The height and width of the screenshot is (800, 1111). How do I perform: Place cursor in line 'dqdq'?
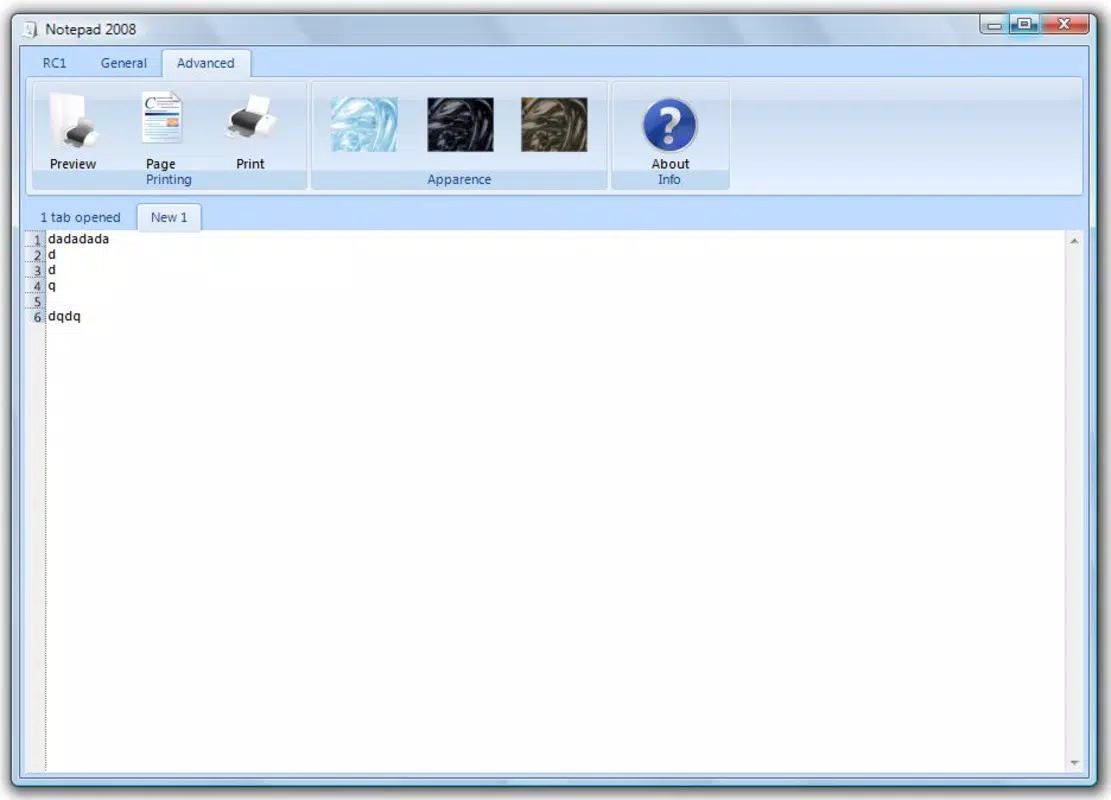64,316
